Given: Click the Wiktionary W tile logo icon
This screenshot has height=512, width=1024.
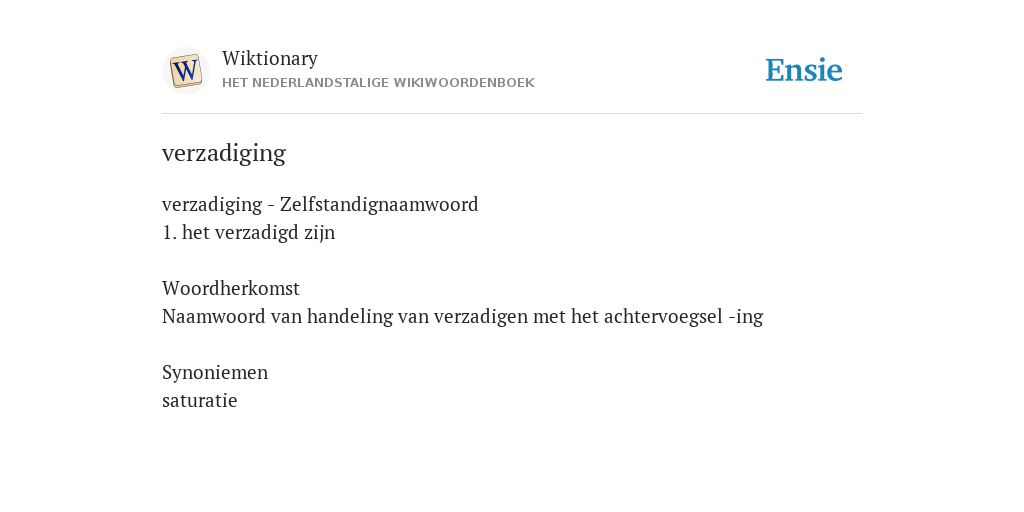Looking at the screenshot, I should coord(185,71).
